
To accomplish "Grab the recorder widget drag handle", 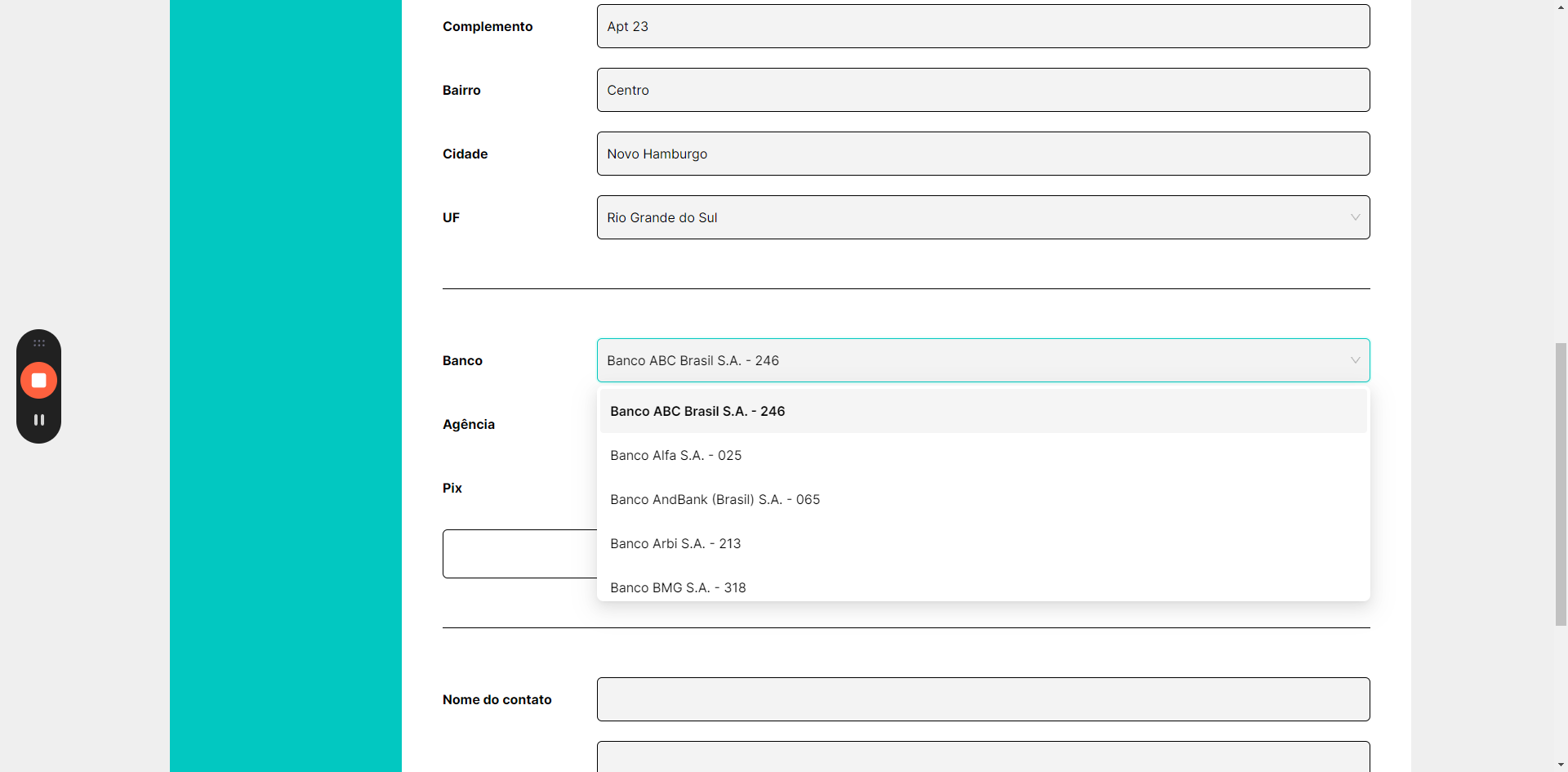I will pos(38,343).
